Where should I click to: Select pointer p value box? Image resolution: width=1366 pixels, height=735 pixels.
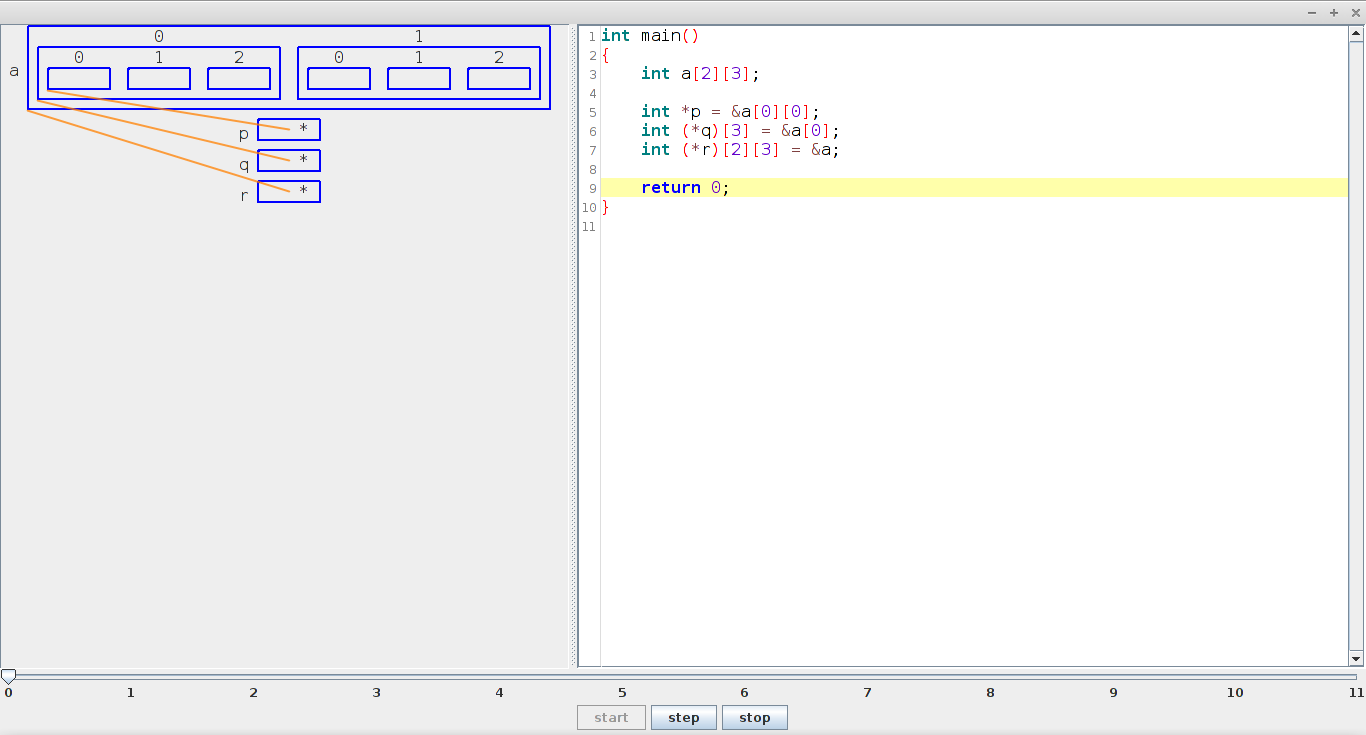[289, 130]
